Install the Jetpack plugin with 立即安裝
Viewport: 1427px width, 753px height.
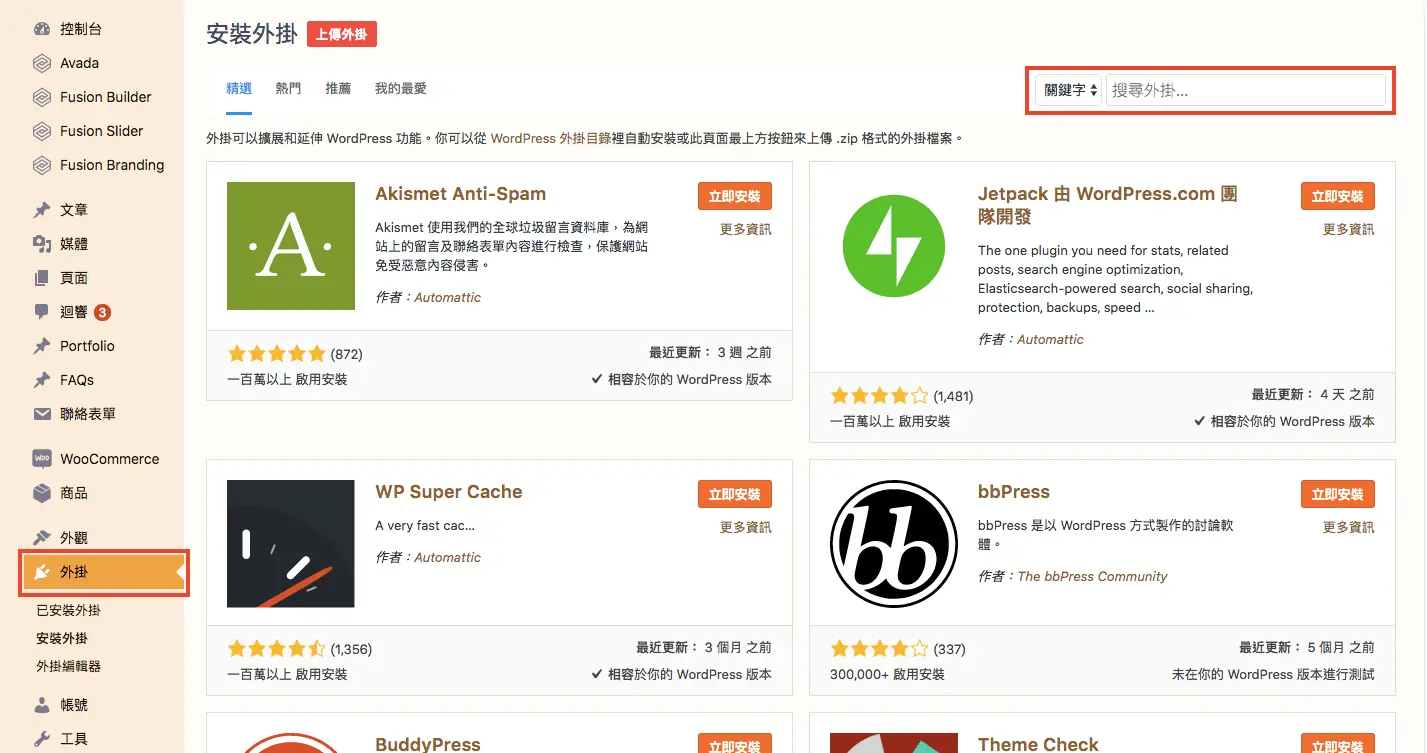tap(1338, 196)
